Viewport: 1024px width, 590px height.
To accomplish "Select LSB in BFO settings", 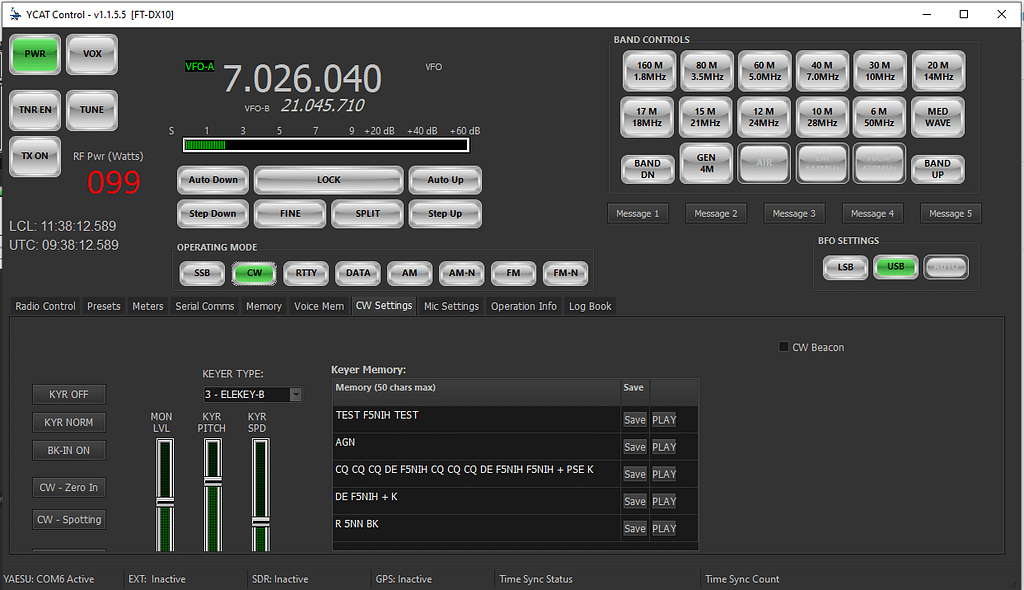I will tap(845, 267).
